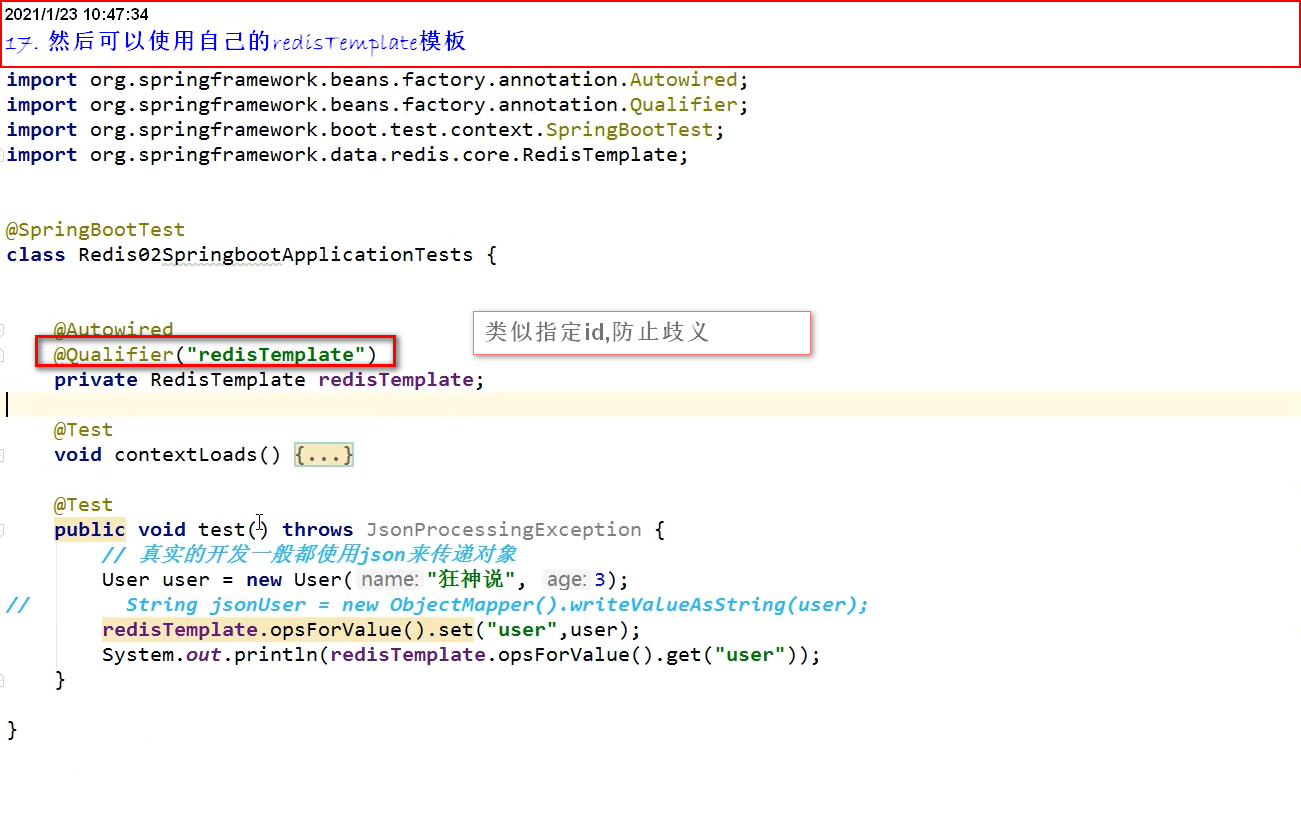Click the Autowired class name in the first import

[683, 80]
